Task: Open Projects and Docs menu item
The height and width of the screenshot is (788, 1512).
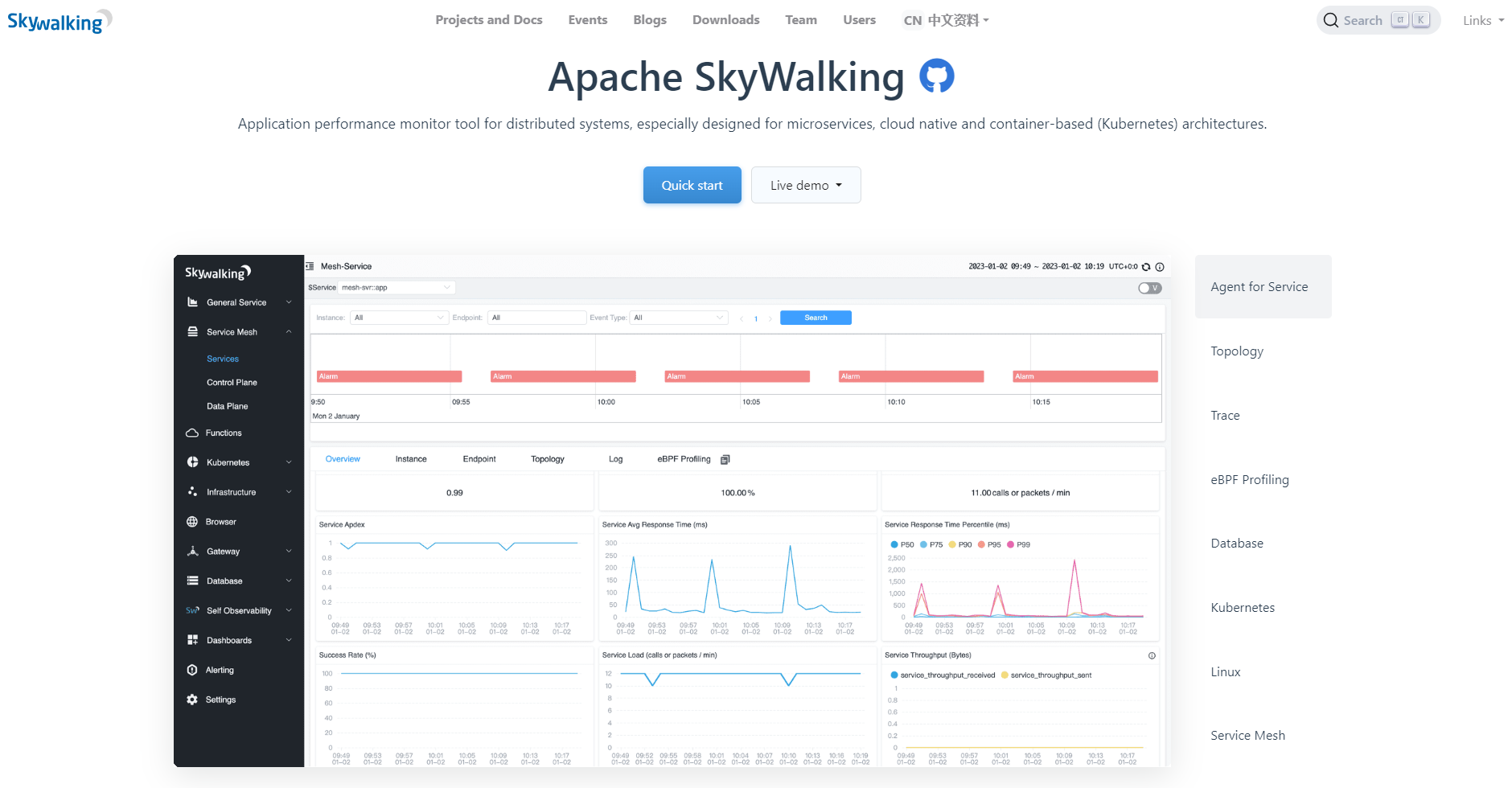Action: [489, 20]
